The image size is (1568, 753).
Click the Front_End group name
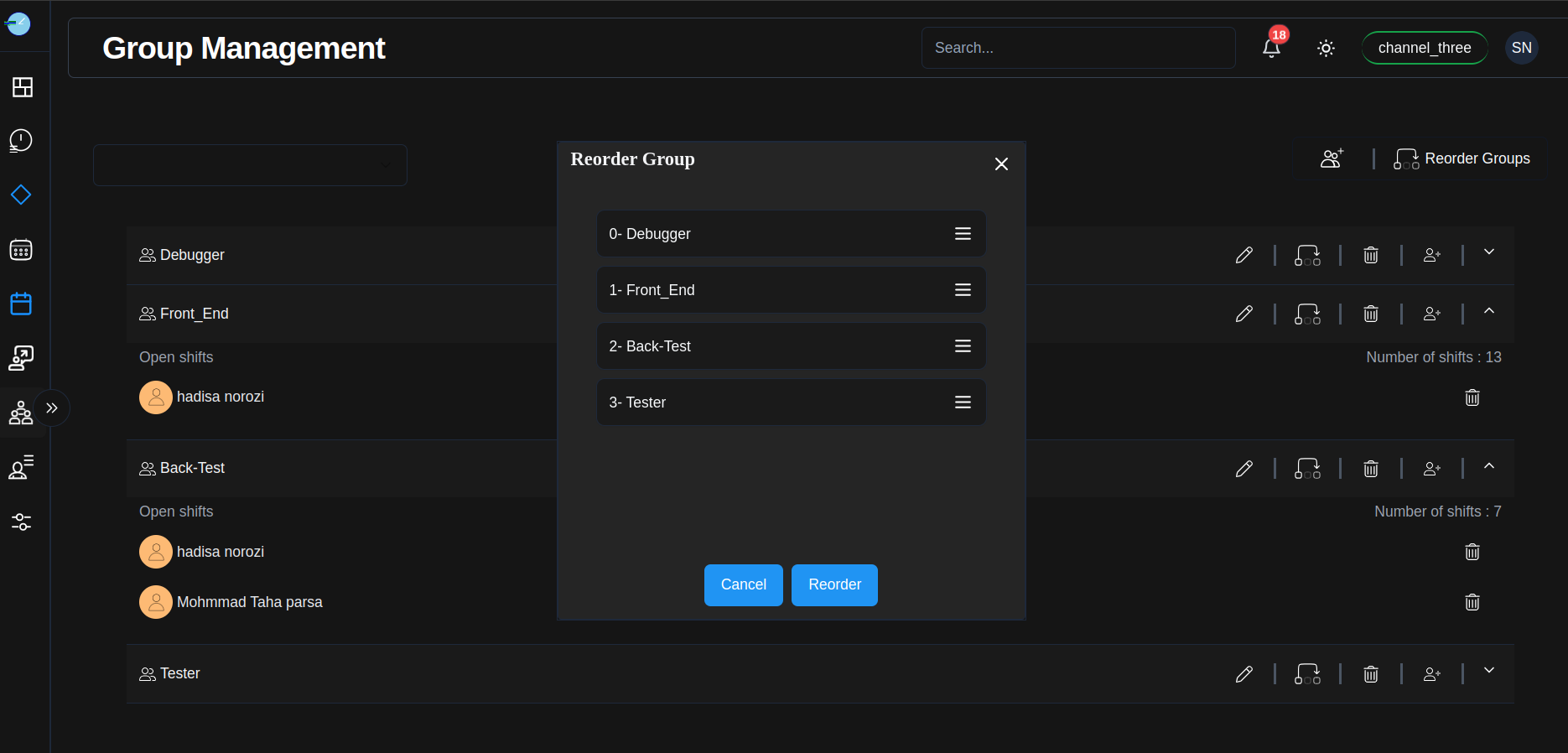pos(195,314)
